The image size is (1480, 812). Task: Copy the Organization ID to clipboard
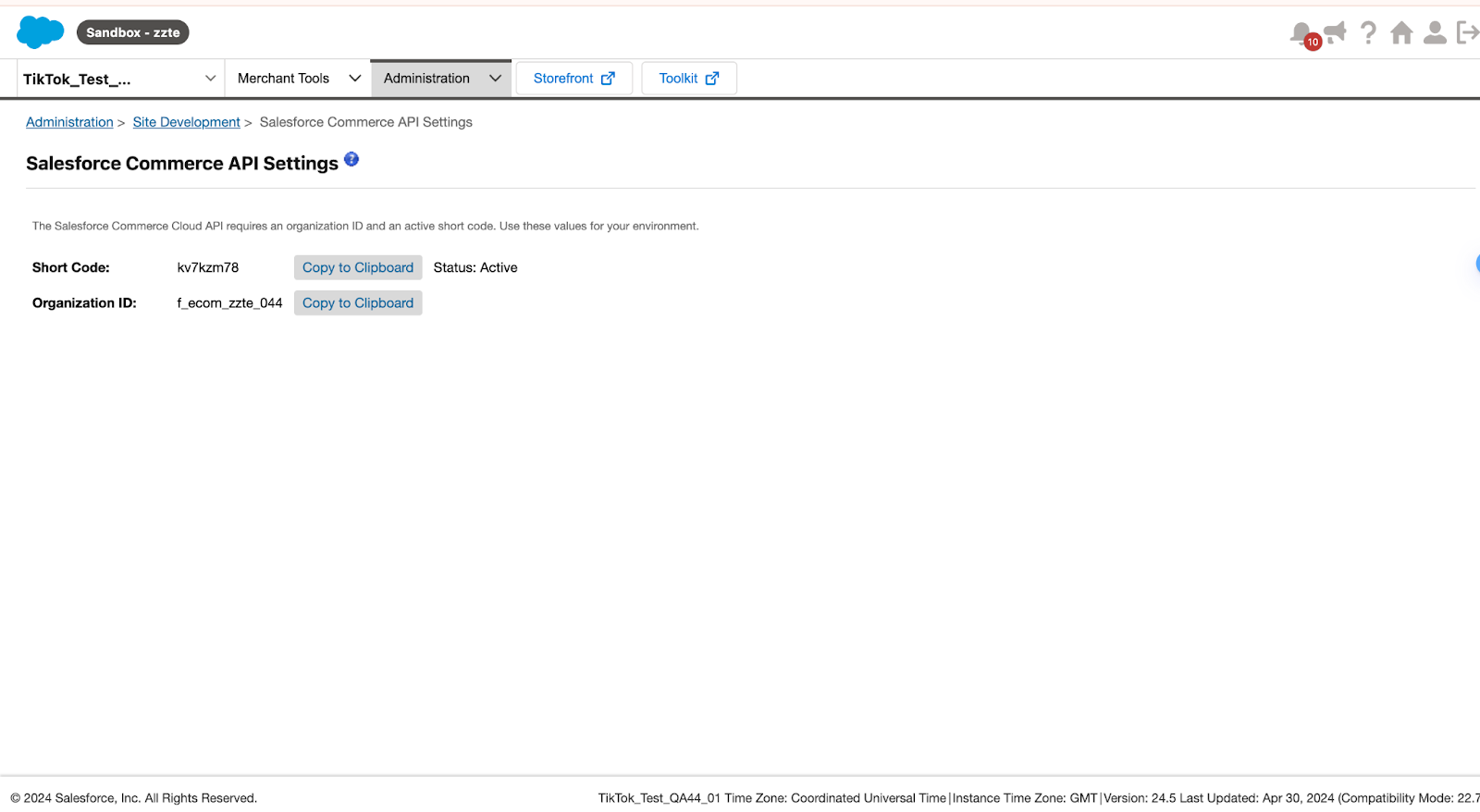tap(358, 302)
